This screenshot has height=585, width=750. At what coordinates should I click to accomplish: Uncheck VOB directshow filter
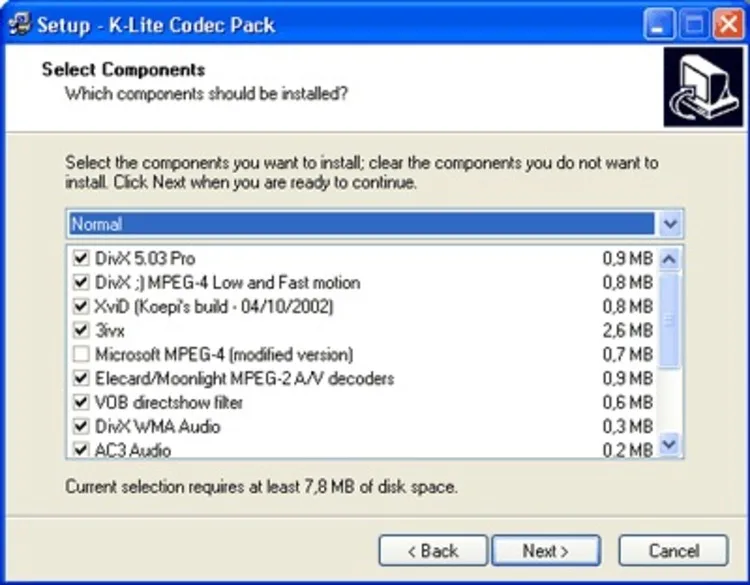[x=81, y=402]
